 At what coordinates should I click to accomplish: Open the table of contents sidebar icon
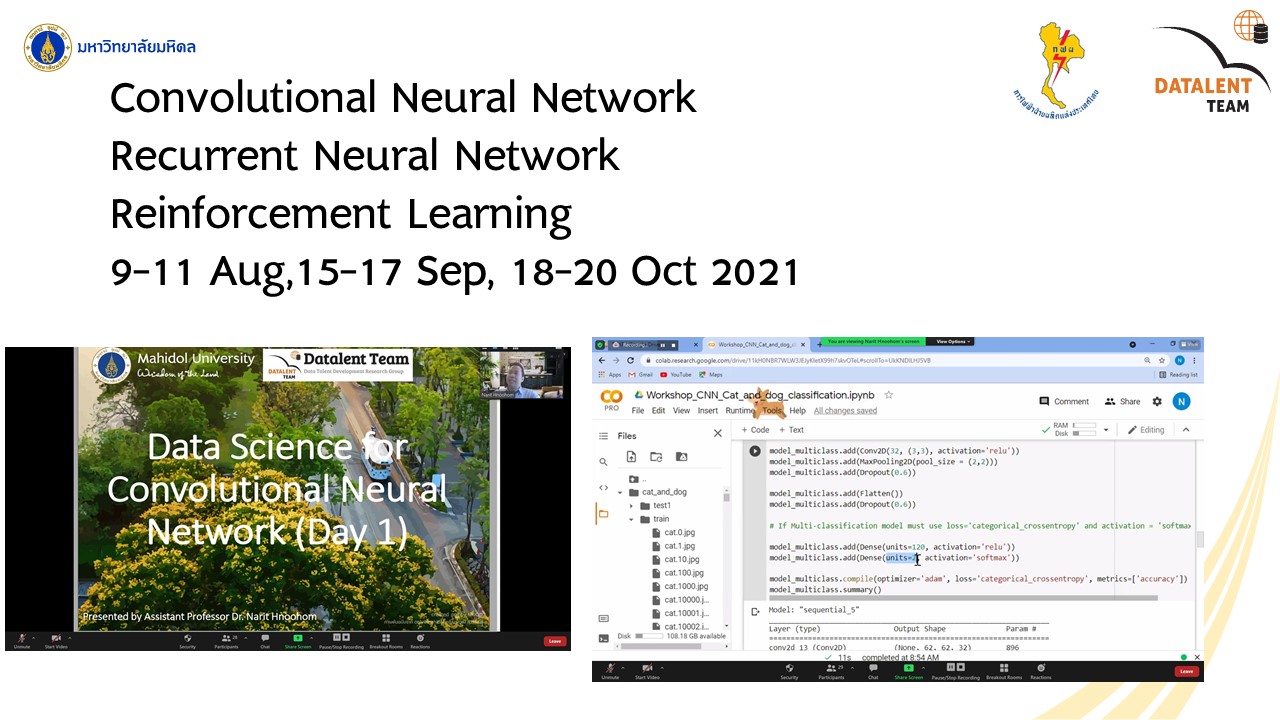603,436
